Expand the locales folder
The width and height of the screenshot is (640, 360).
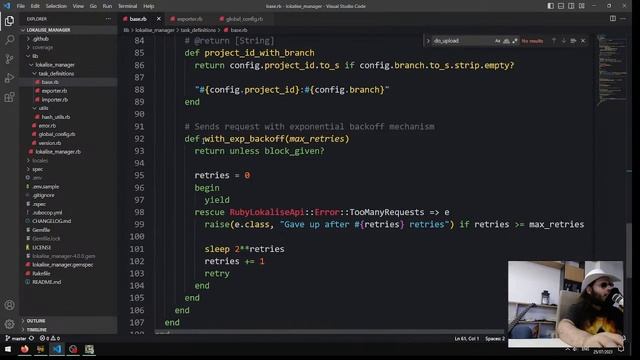pos(40,160)
